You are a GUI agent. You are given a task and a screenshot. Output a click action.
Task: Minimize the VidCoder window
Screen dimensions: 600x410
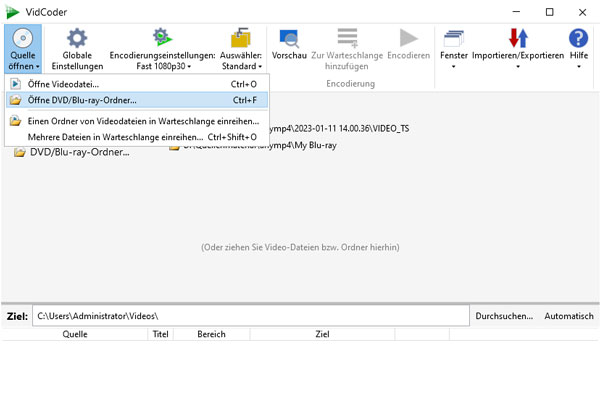click(x=516, y=12)
